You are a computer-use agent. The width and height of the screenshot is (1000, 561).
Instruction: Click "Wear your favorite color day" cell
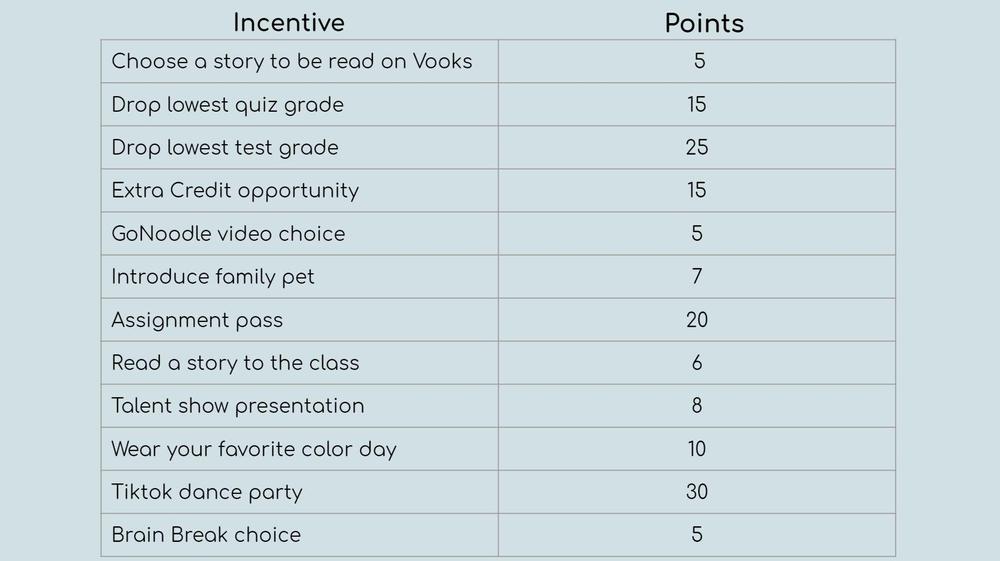[254, 449]
